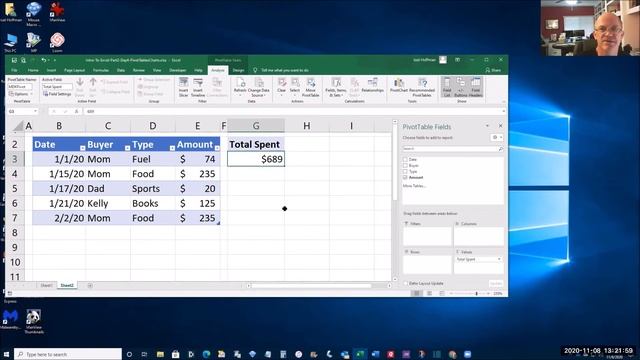Click the Share icon in Excel
The height and width of the screenshot is (360, 640).
coord(493,70)
